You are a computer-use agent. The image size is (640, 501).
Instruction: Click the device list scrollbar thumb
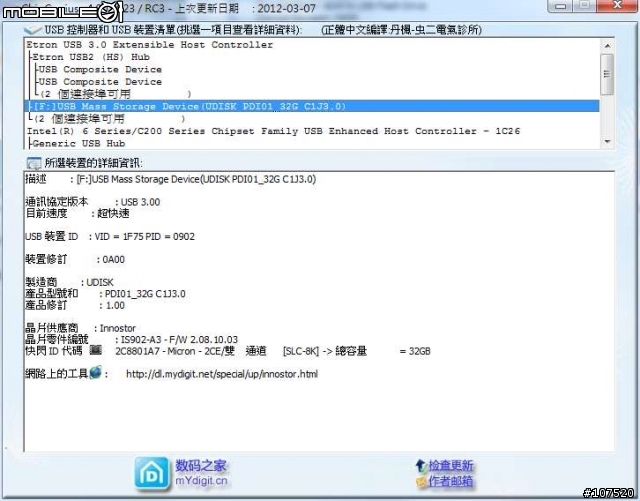607,74
